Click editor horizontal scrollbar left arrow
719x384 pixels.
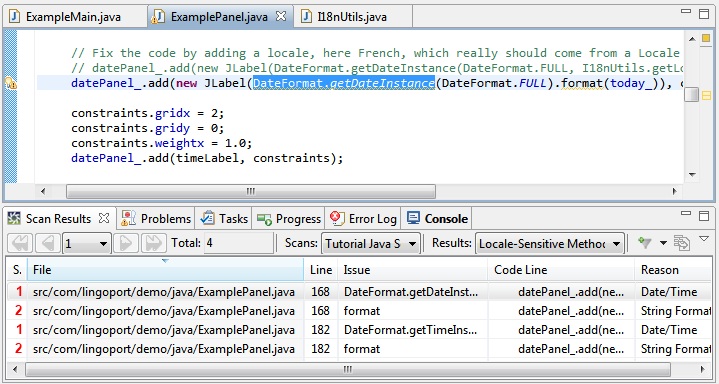[43, 191]
